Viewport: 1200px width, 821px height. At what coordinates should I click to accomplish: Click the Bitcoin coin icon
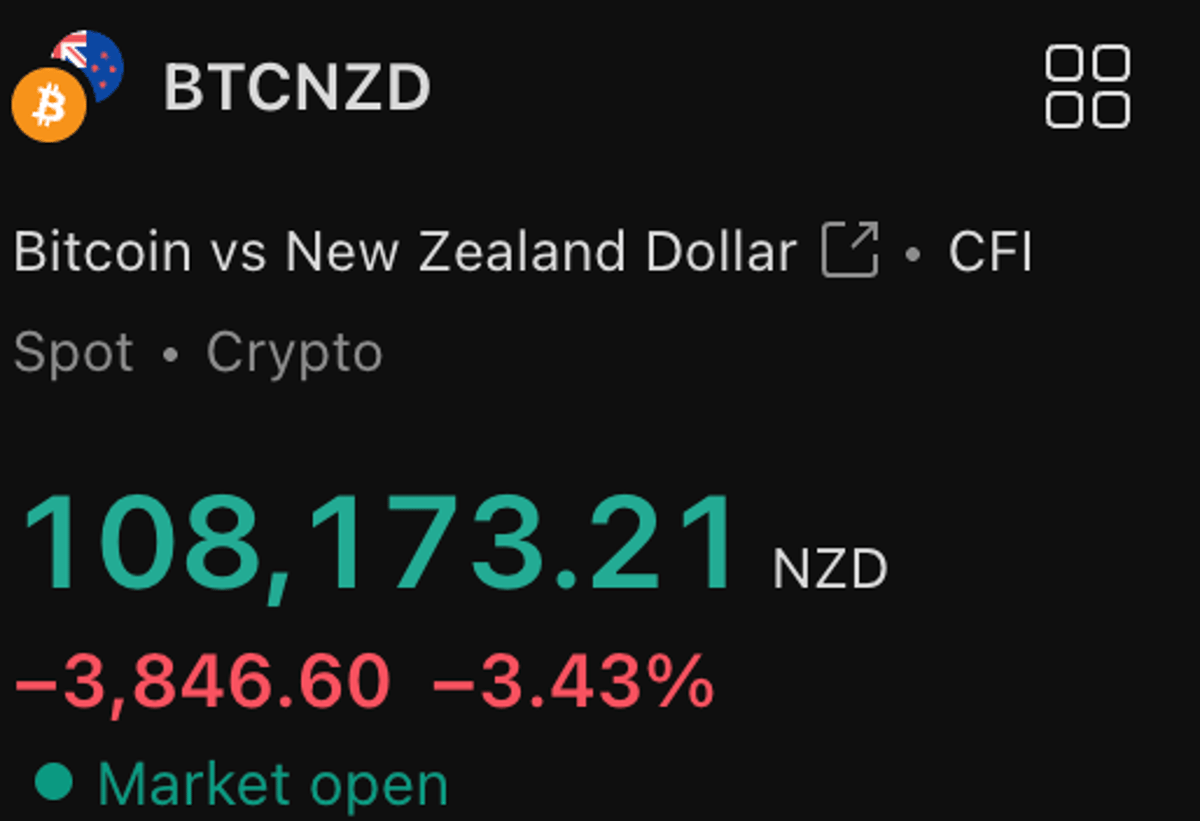point(48,104)
